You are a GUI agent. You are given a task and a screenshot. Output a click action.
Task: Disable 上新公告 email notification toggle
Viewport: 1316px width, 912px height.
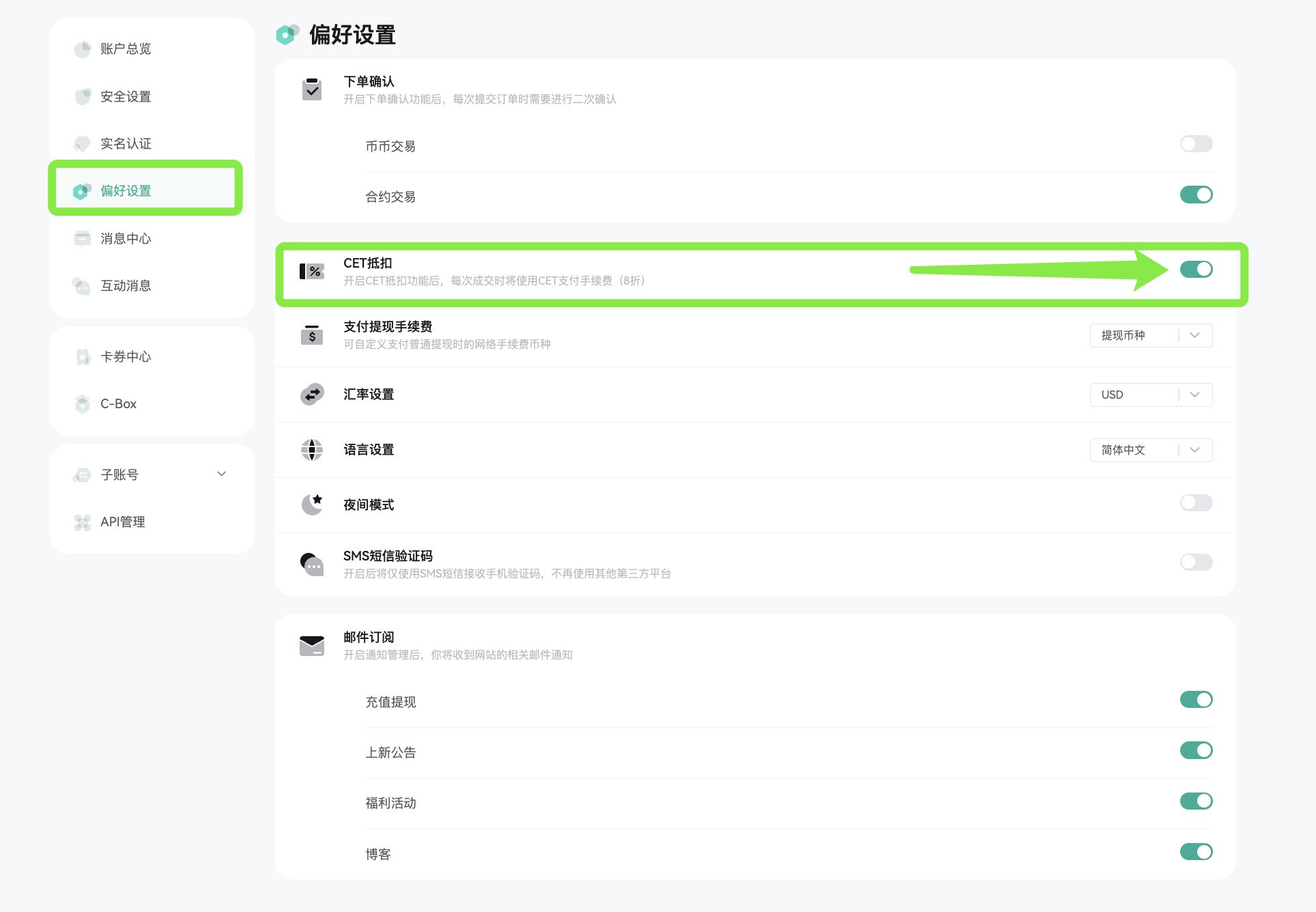pos(1196,750)
